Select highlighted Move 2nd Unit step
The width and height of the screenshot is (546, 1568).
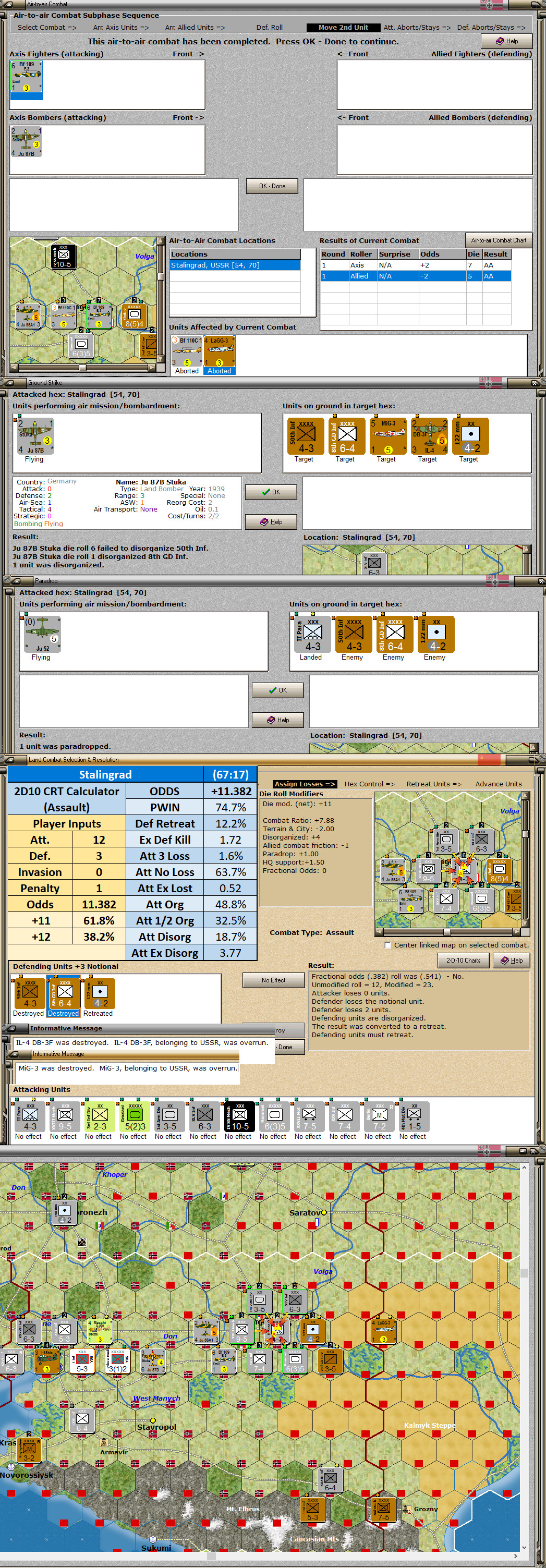pos(343,28)
